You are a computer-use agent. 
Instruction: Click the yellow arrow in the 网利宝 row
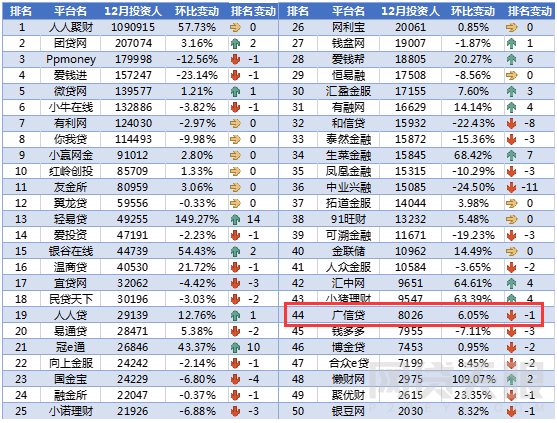click(512, 27)
